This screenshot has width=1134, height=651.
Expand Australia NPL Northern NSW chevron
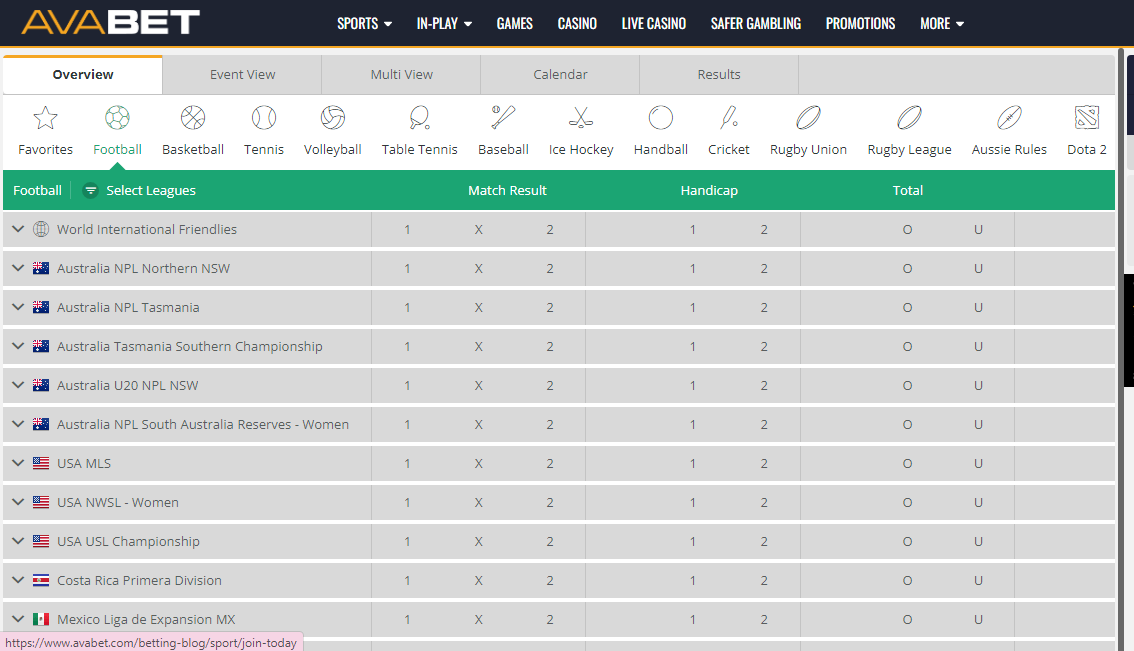18,268
